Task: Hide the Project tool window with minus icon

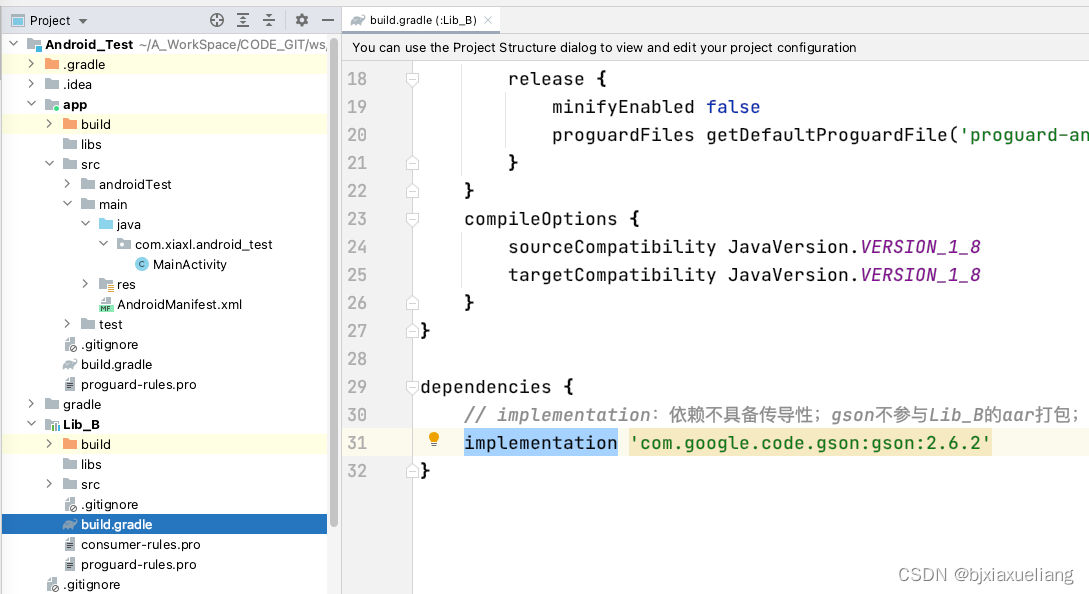Action: (x=328, y=20)
